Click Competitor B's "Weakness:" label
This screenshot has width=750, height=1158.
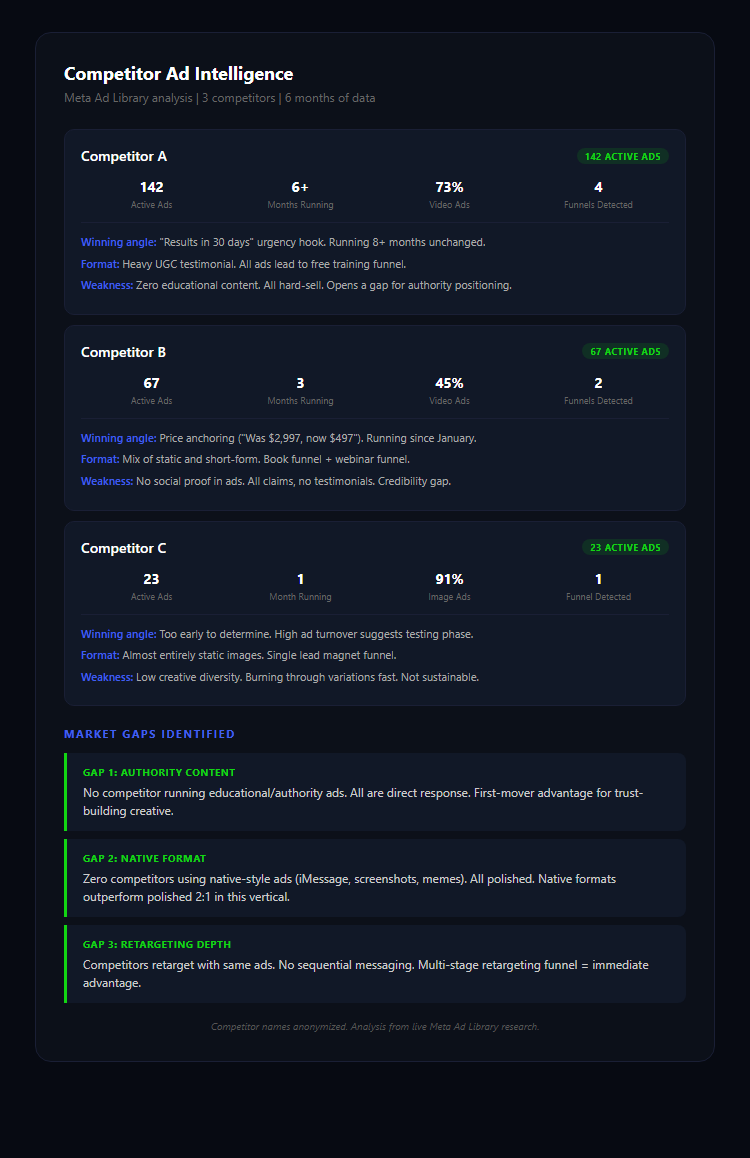pos(107,481)
